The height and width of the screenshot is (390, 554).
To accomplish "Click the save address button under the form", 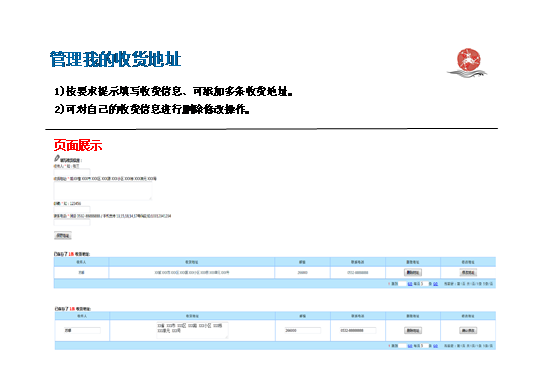I will click(x=63, y=235).
